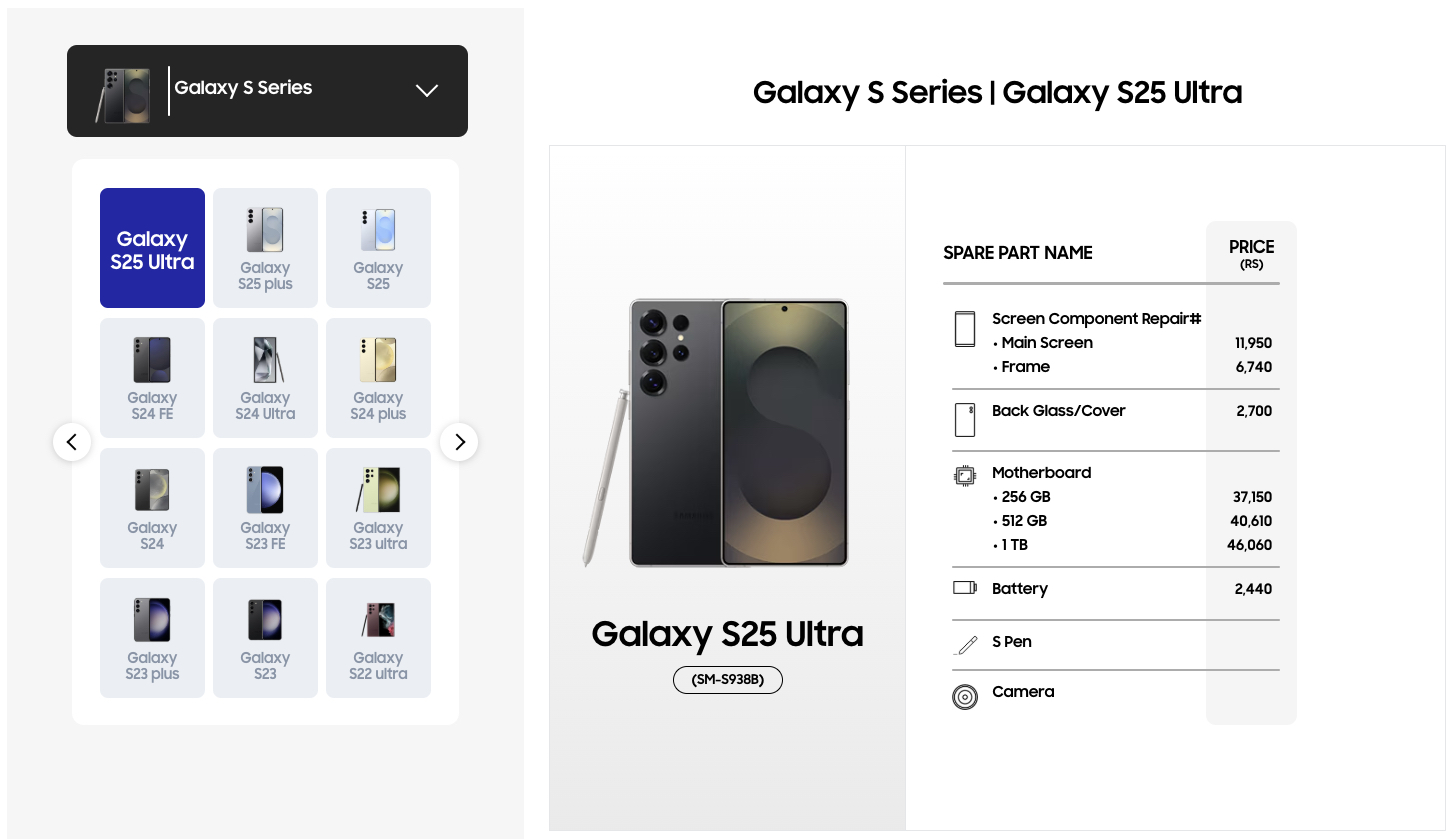Select the Galaxy S25 Ultra tile
This screenshot has height=839, width=1452.
point(152,248)
